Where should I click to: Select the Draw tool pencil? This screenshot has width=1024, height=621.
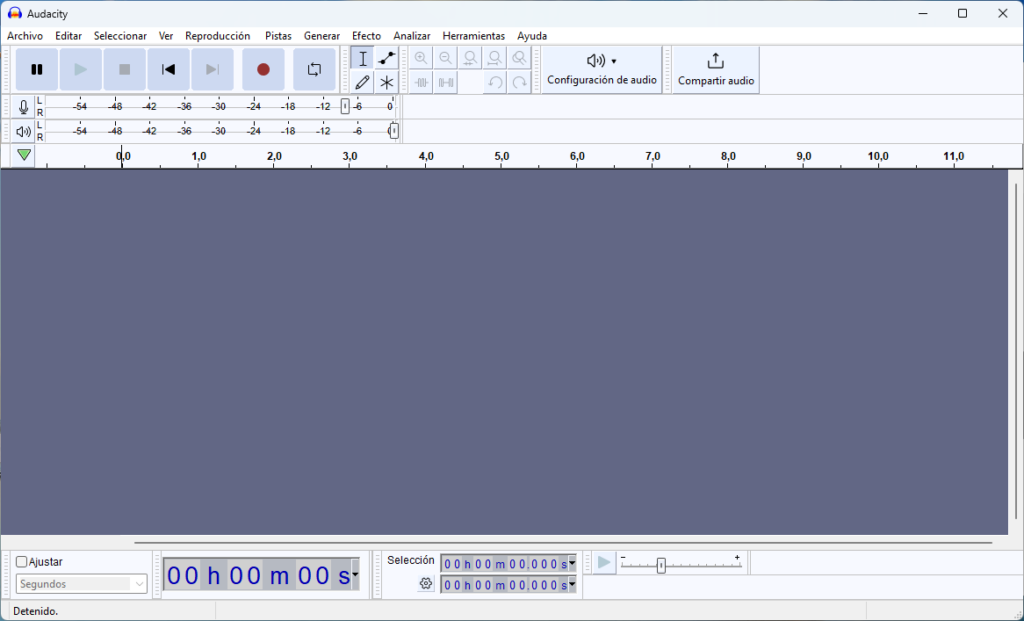pyautogui.click(x=362, y=82)
